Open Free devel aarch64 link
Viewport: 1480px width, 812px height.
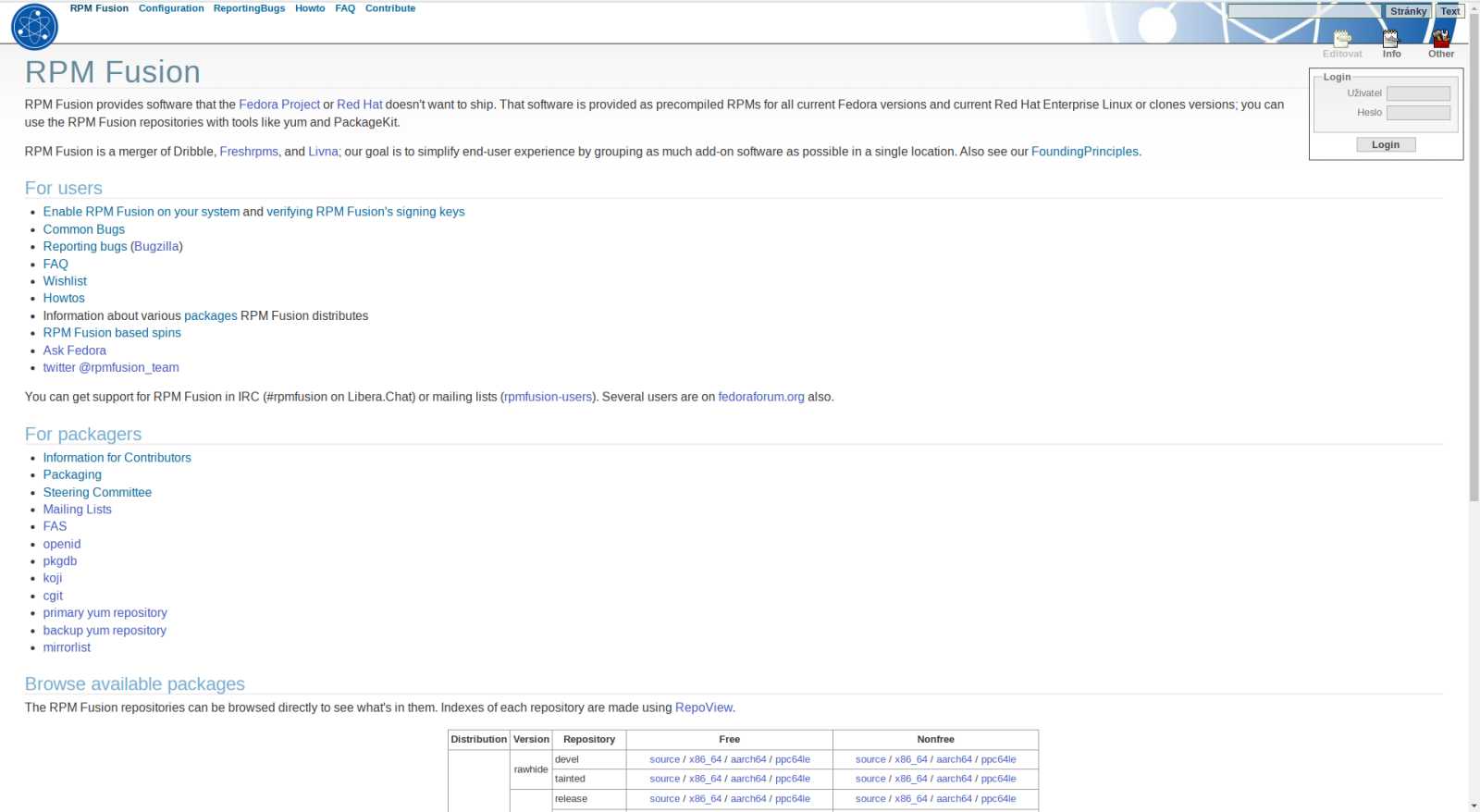point(748,759)
